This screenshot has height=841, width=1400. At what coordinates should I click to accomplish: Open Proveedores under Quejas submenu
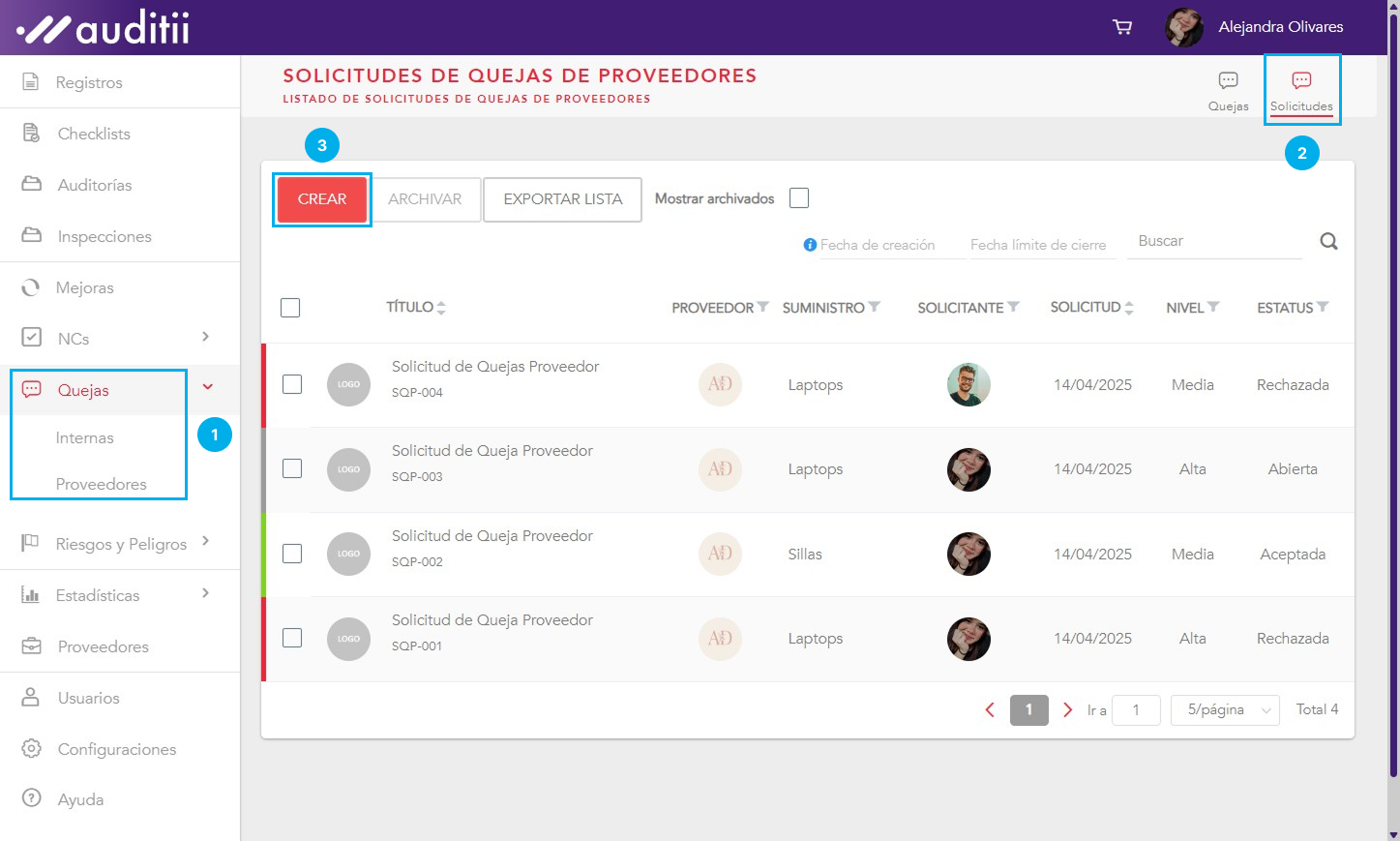102,484
